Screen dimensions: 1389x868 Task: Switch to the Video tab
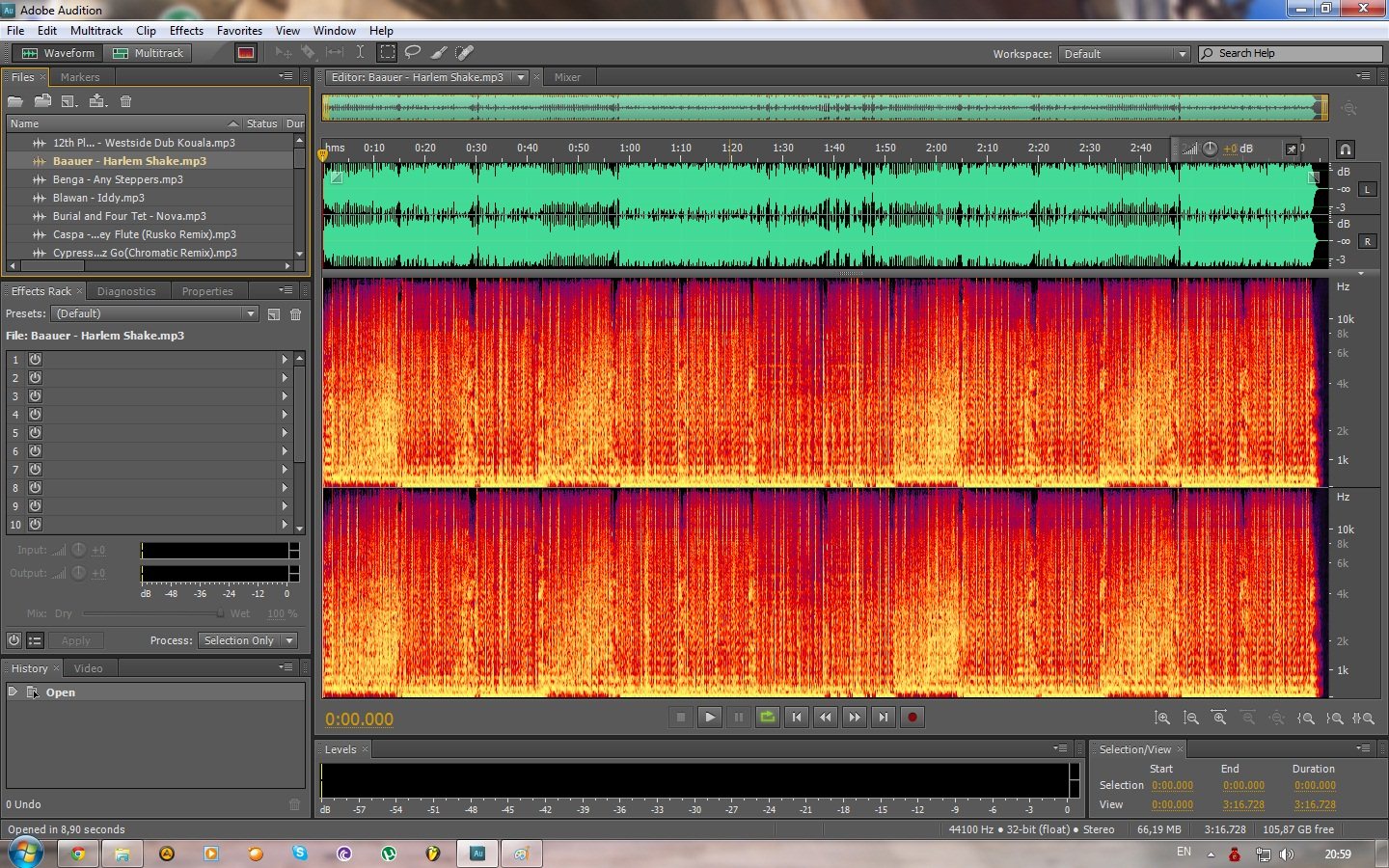88,668
